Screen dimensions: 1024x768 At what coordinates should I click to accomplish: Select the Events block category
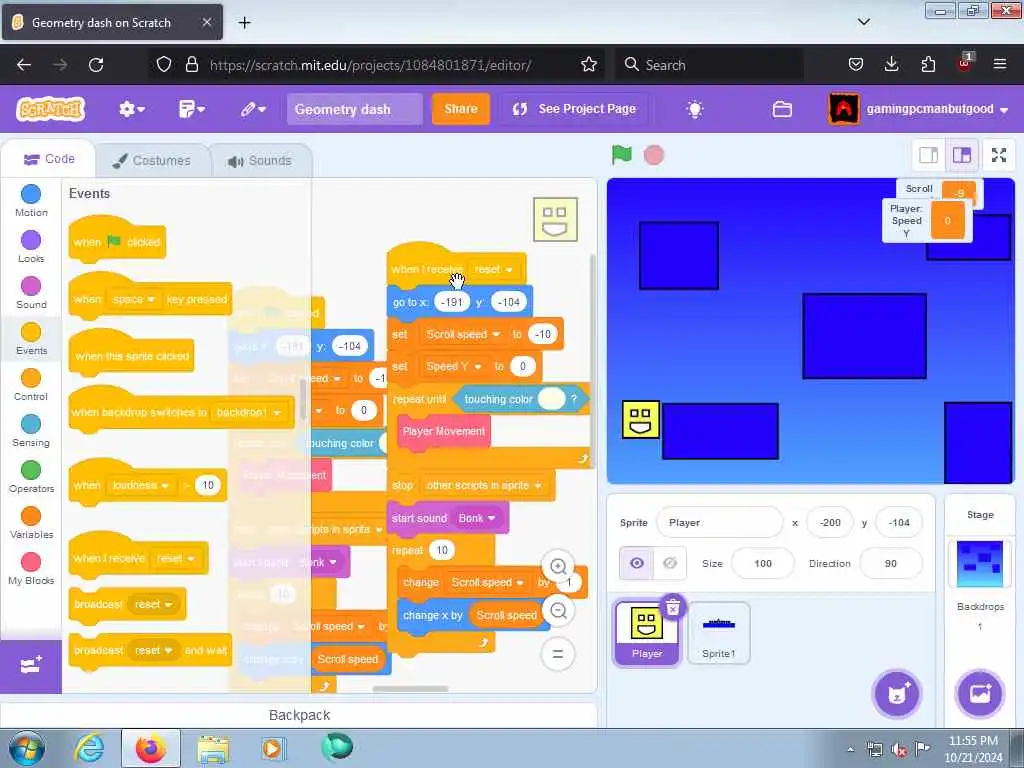click(x=31, y=338)
